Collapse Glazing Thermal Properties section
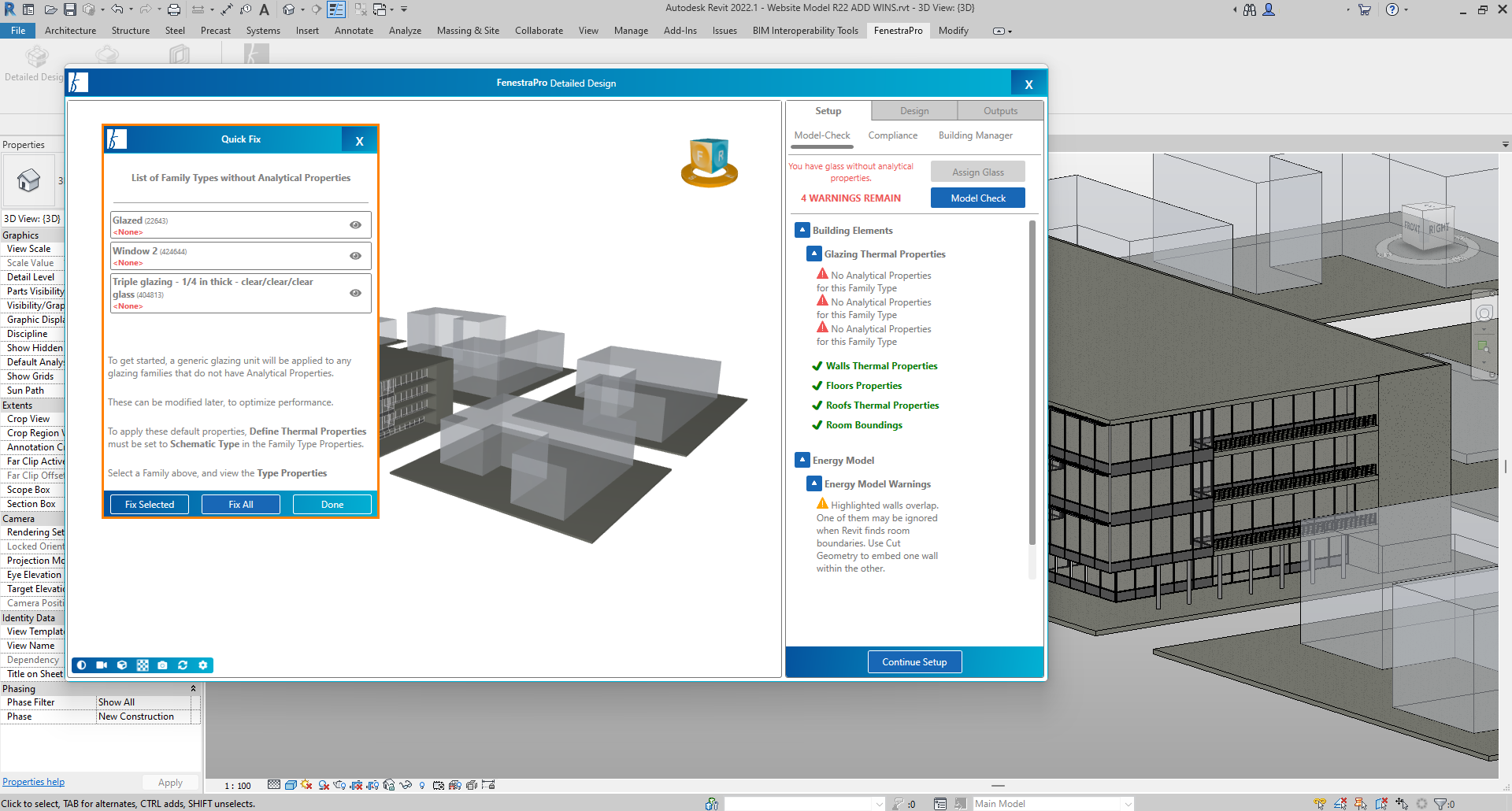This screenshot has height=811, width=1512. 814,254
